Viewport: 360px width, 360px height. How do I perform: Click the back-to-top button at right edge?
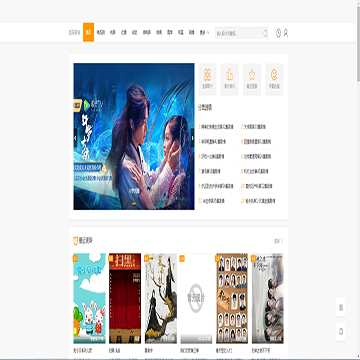pos(341,307)
